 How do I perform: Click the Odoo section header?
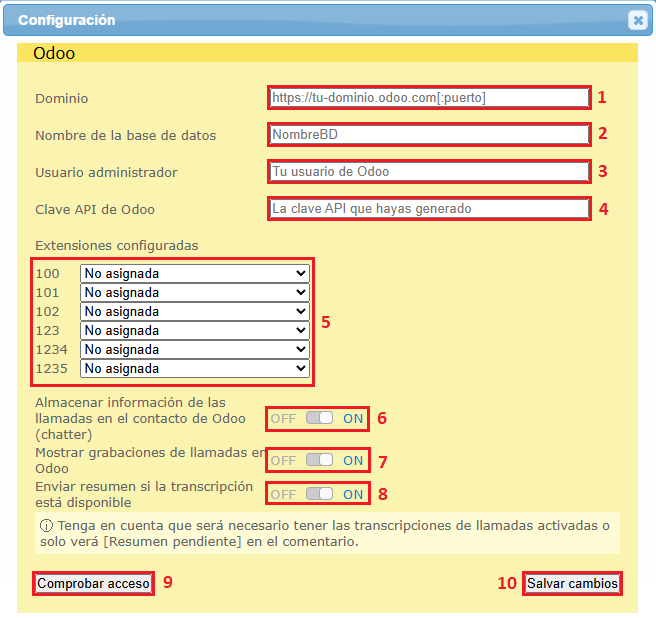(327, 53)
